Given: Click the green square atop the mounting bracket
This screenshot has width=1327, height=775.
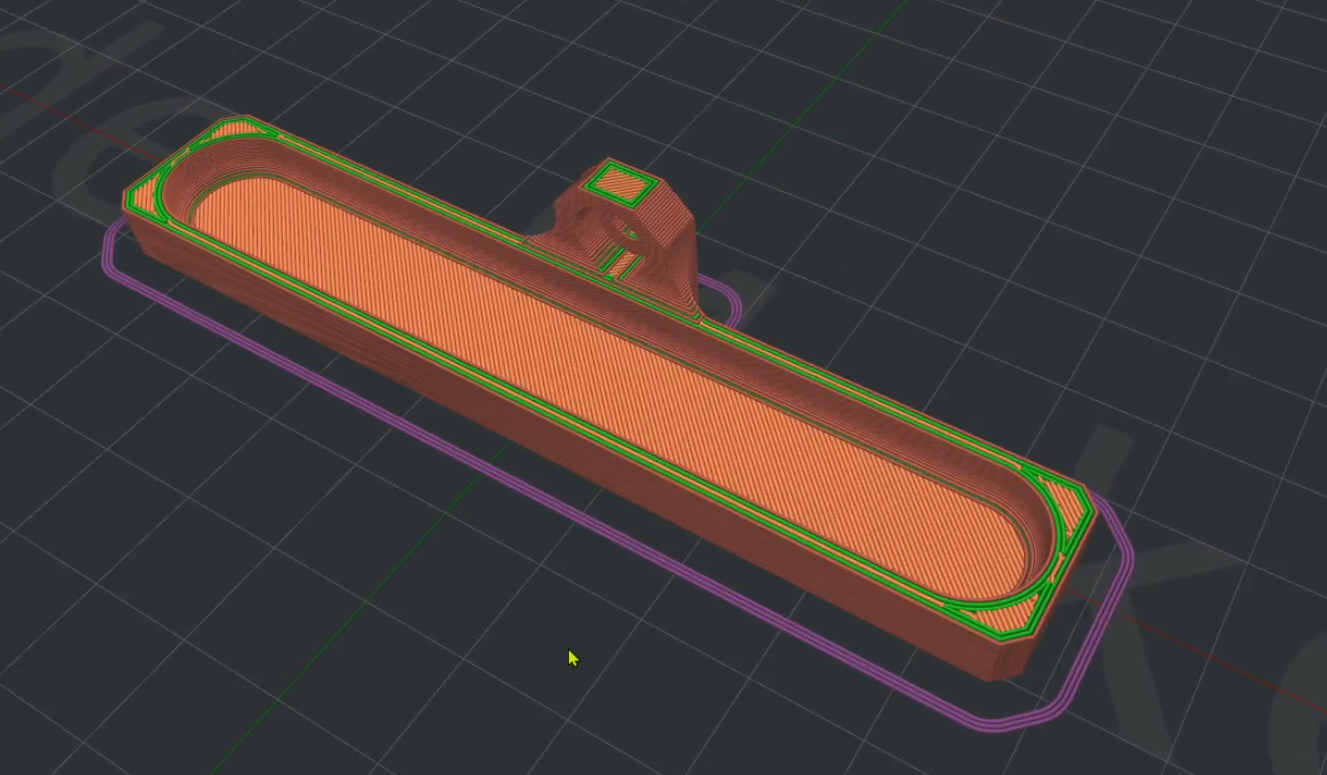Looking at the screenshot, I should 620,185.
